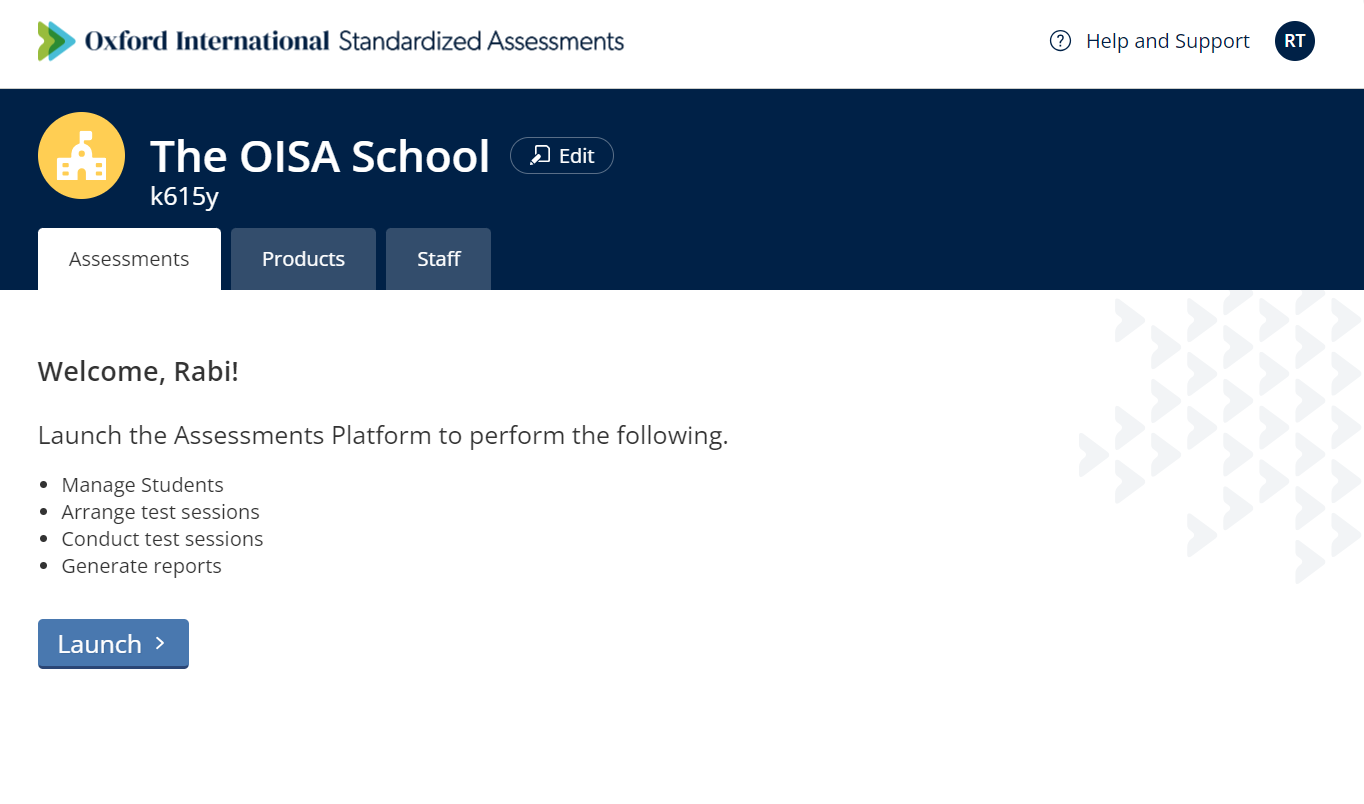
Task: Click the pencil icon inside Edit button
Action: [540, 155]
